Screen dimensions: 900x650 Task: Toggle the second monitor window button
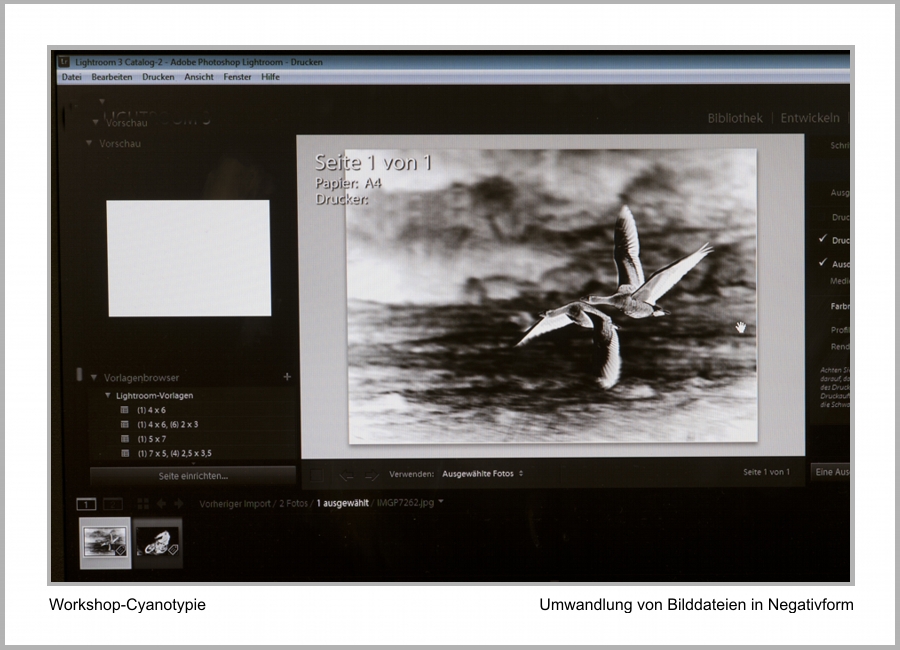pyautogui.click(x=113, y=504)
